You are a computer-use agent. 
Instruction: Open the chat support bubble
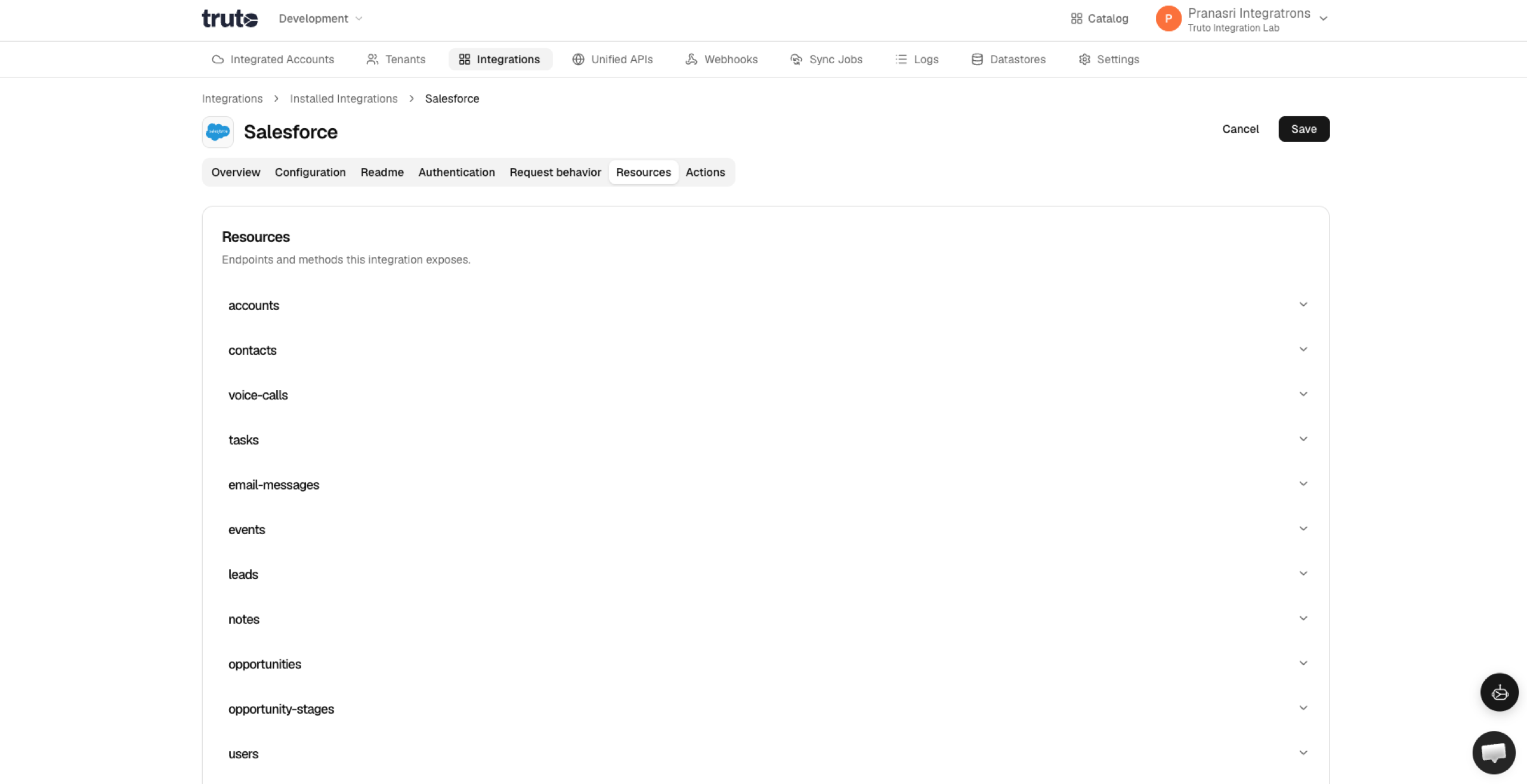tap(1494, 752)
